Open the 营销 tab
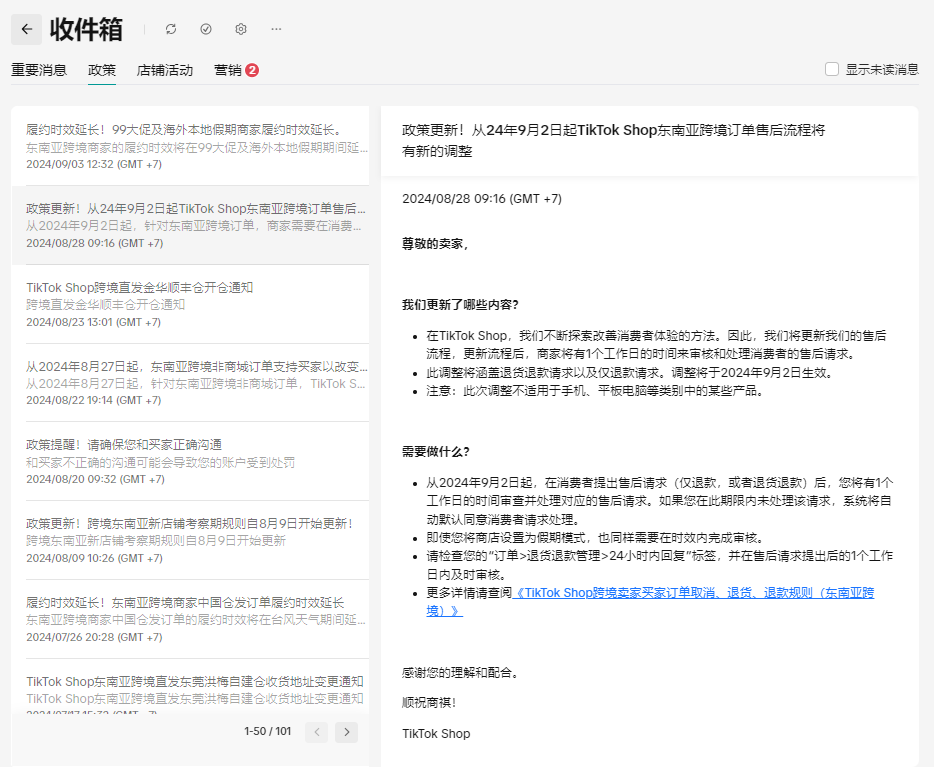This screenshot has height=767, width=934. (228, 70)
